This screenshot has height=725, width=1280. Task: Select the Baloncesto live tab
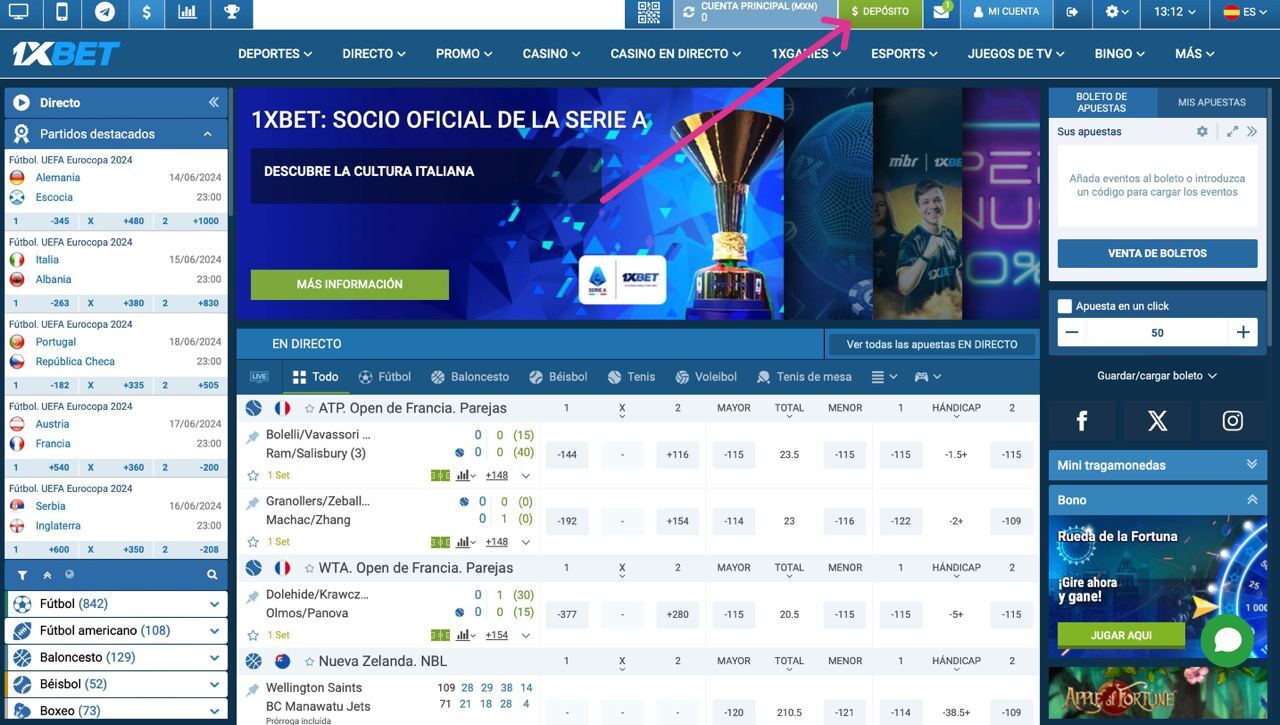point(470,377)
